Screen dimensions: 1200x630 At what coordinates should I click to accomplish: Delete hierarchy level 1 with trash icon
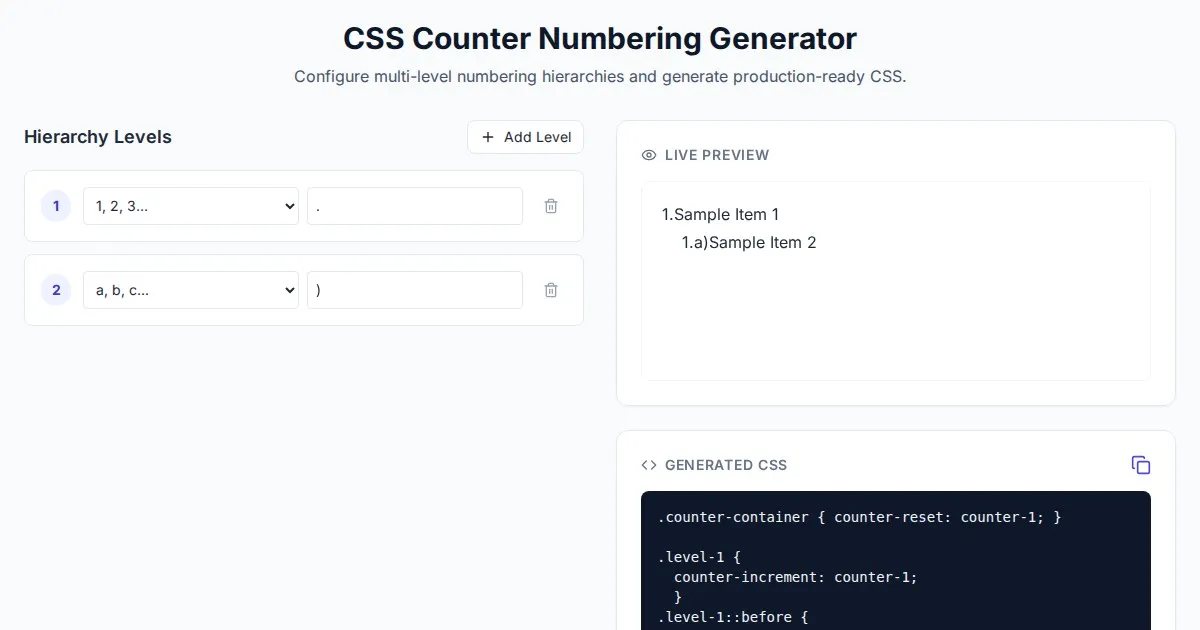click(x=551, y=206)
